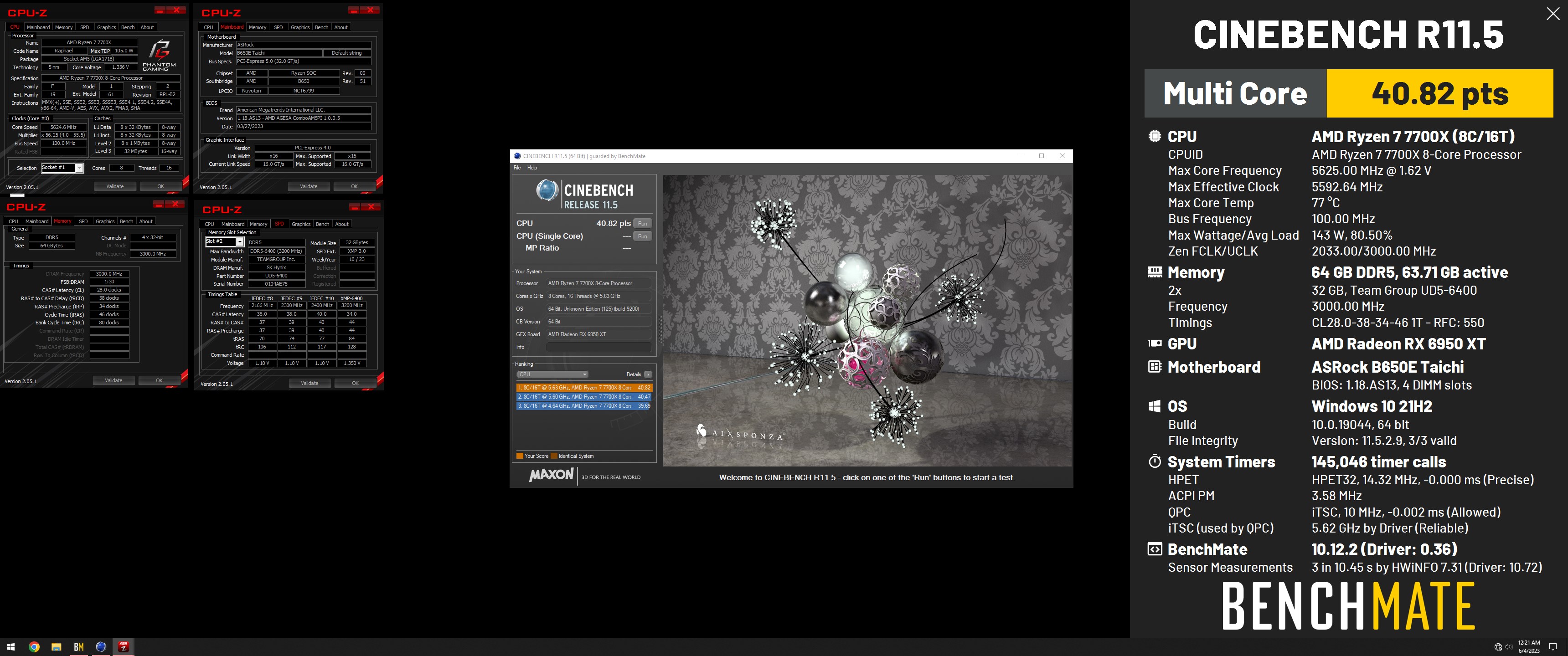Open the Cinebench File menu

(517, 168)
